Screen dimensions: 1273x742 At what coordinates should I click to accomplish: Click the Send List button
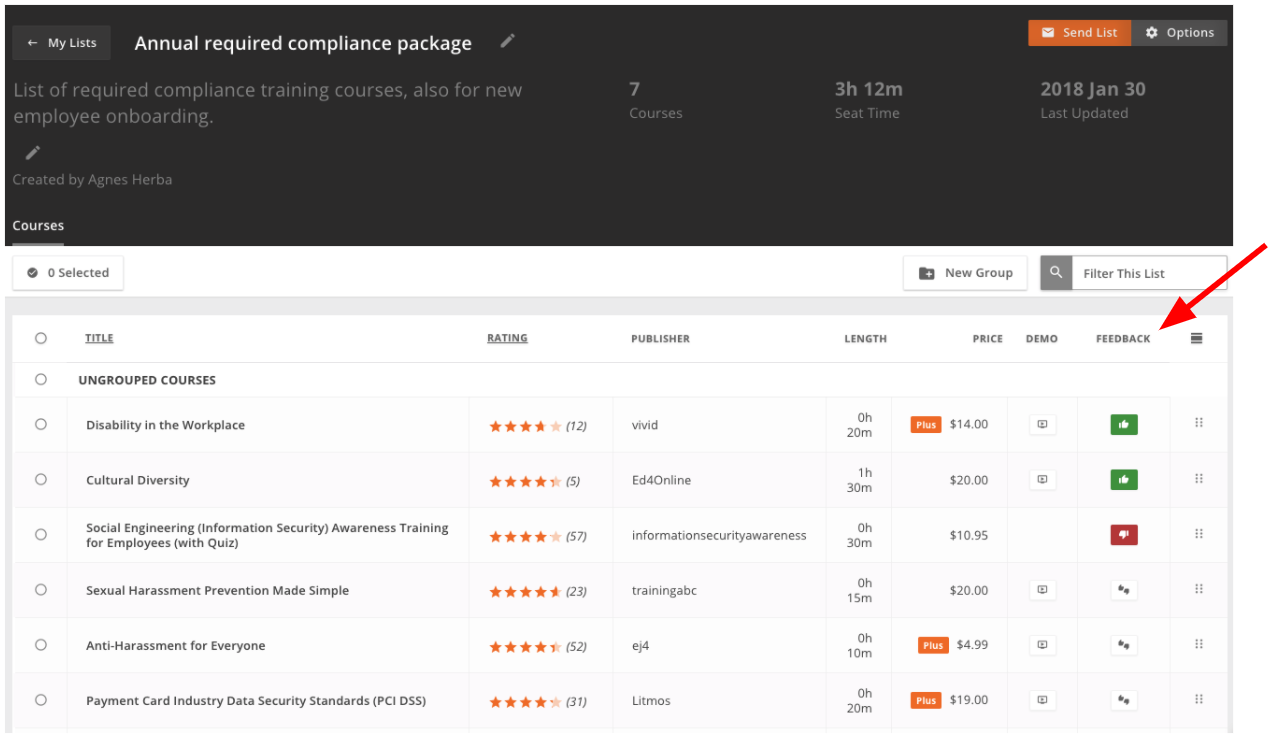pyautogui.click(x=1079, y=33)
